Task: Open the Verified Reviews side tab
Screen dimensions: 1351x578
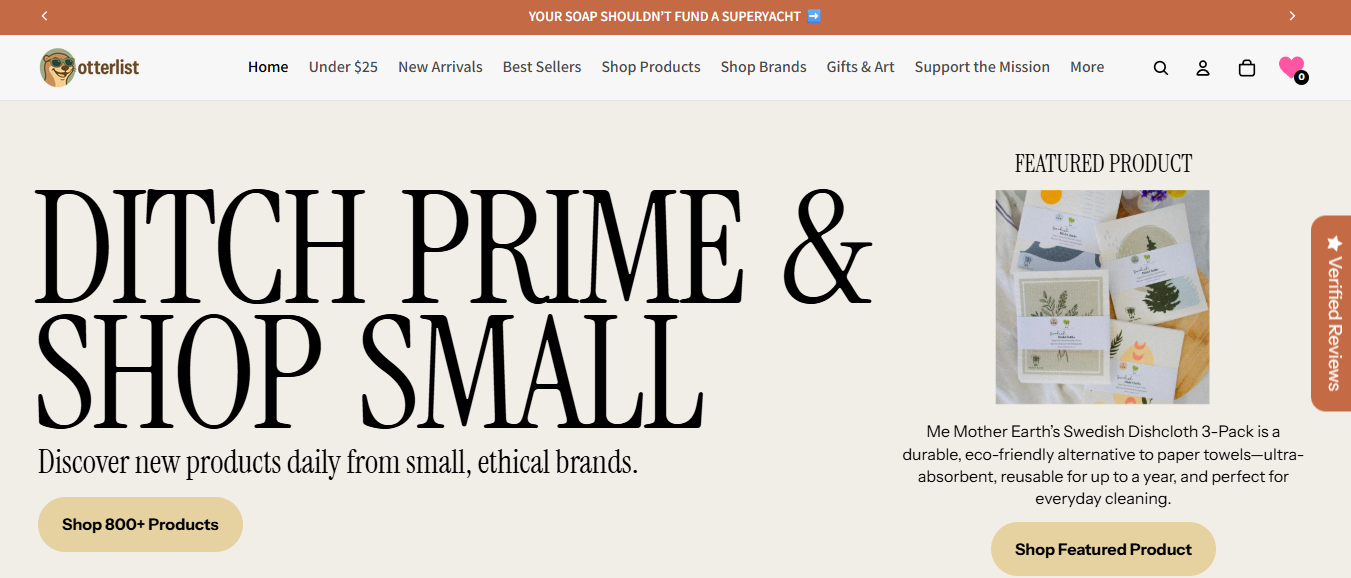Action: tap(1332, 313)
